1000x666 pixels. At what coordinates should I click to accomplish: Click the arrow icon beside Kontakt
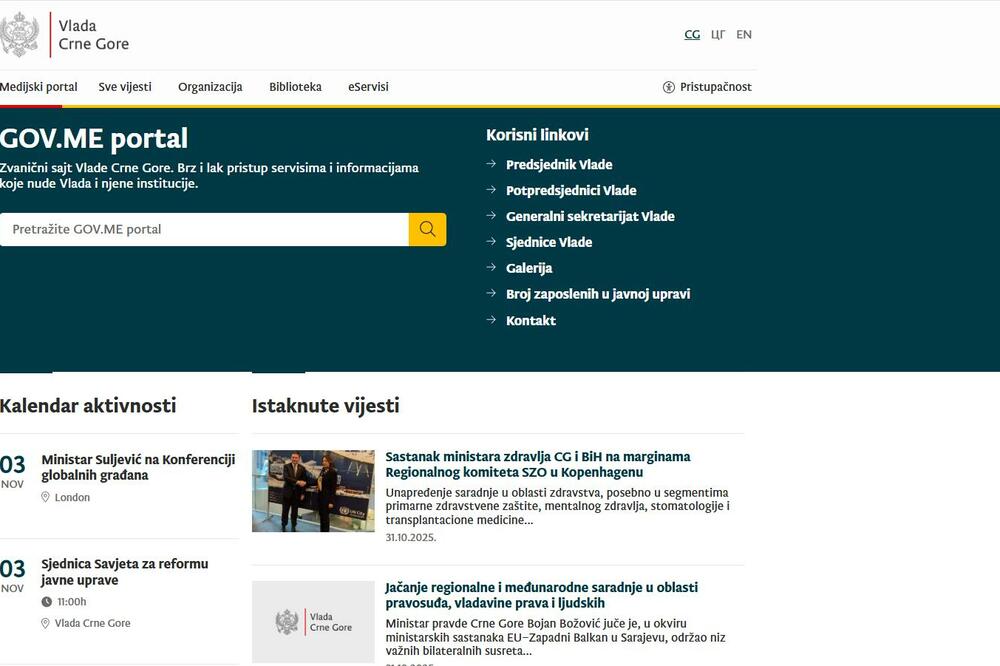tap(491, 320)
